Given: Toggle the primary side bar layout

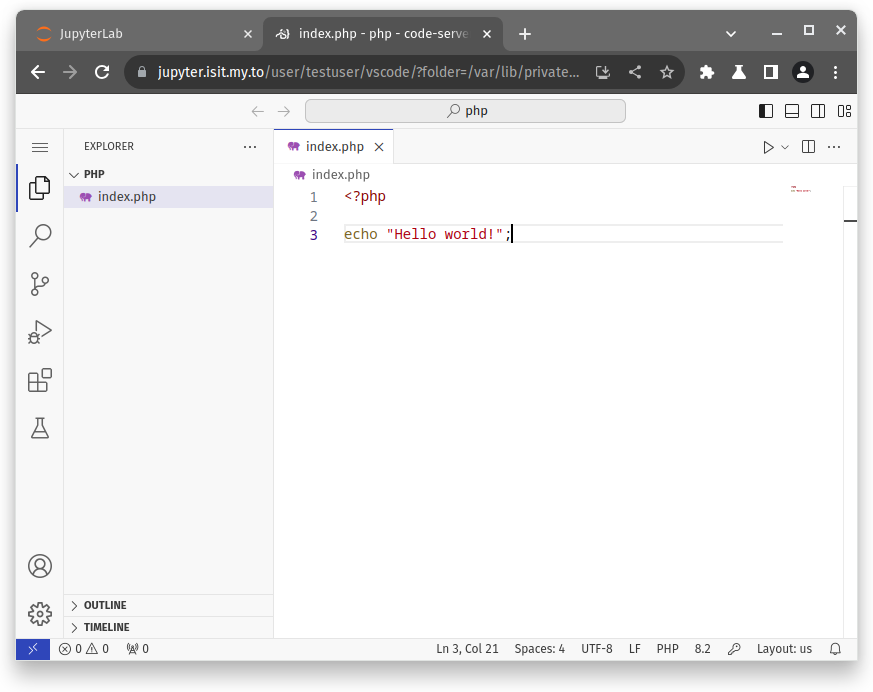Looking at the screenshot, I should [x=766, y=111].
